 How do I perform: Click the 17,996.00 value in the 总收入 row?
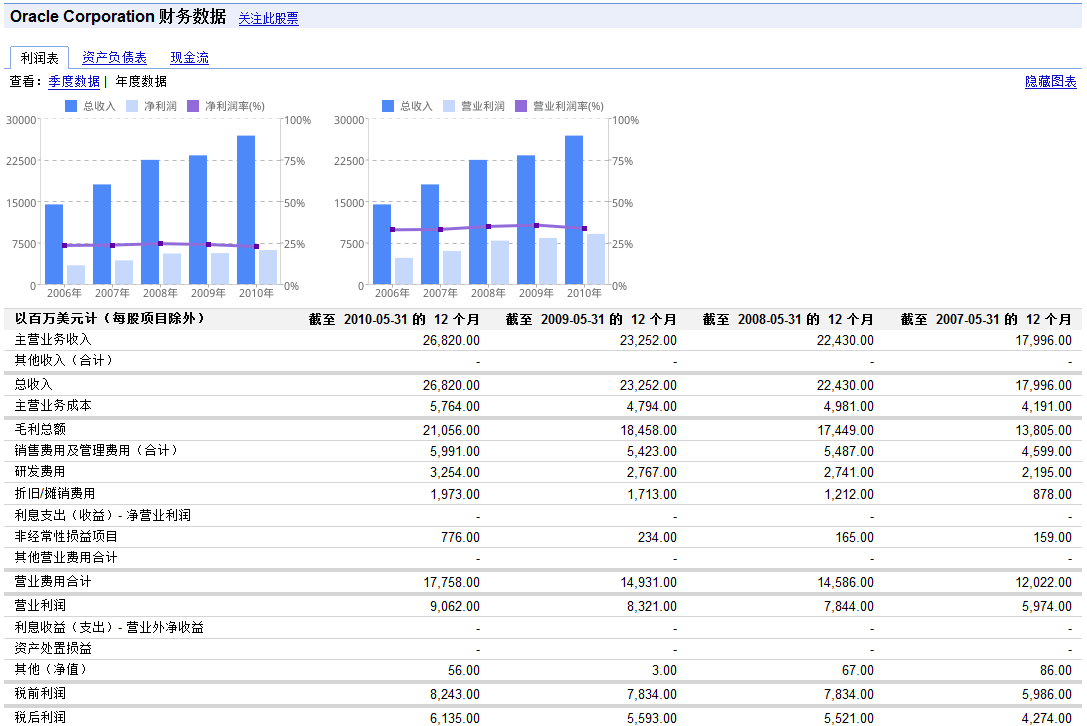tap(1043, 385)
